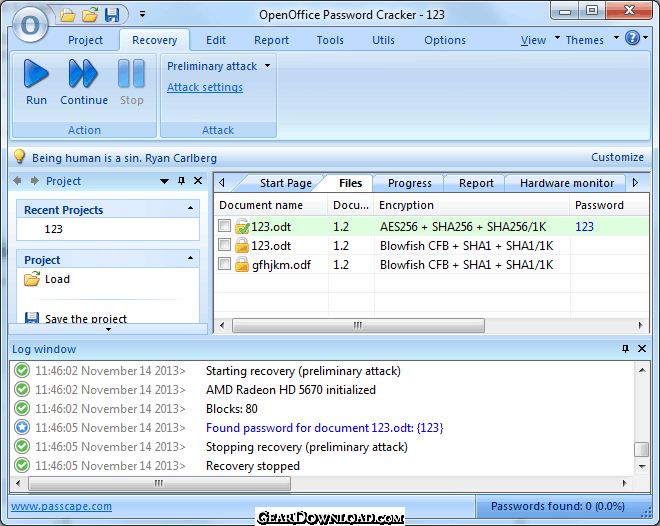
Task: Click the back arrow in Project panel
Action: pos(17,181)
